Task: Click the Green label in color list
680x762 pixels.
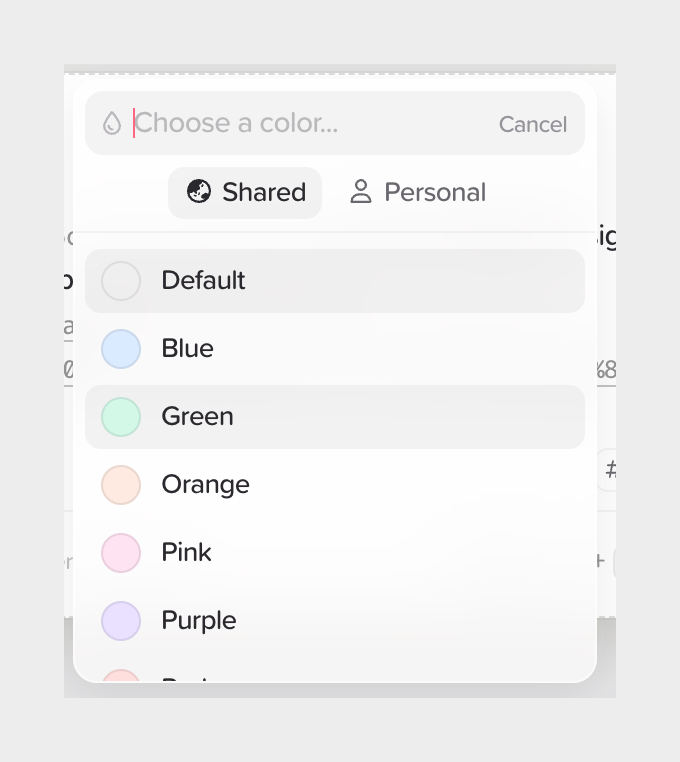Action: point(197,417)
